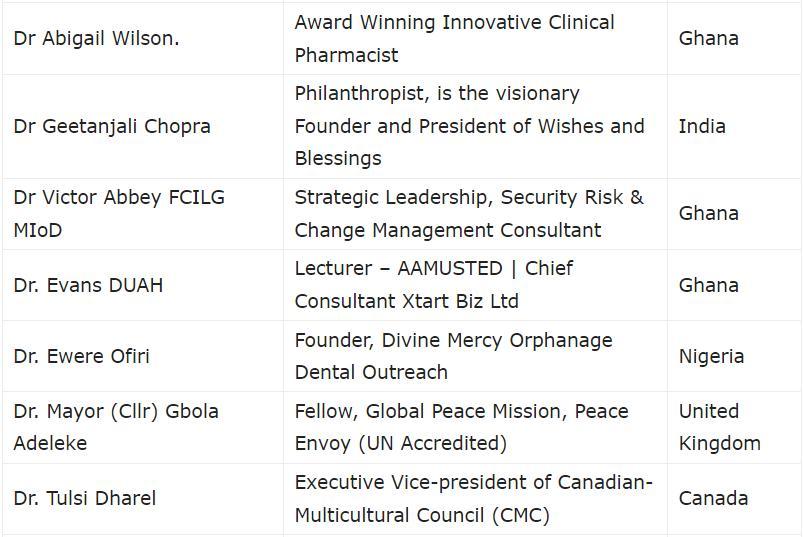The width and height of the screenshot is (804, 537).
Task: Click Ghana in Evans Duah's row
Action: (709, 285)
